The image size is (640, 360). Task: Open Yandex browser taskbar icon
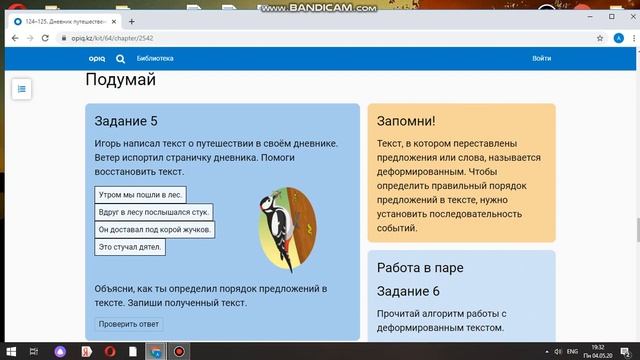tap(86, 351)
